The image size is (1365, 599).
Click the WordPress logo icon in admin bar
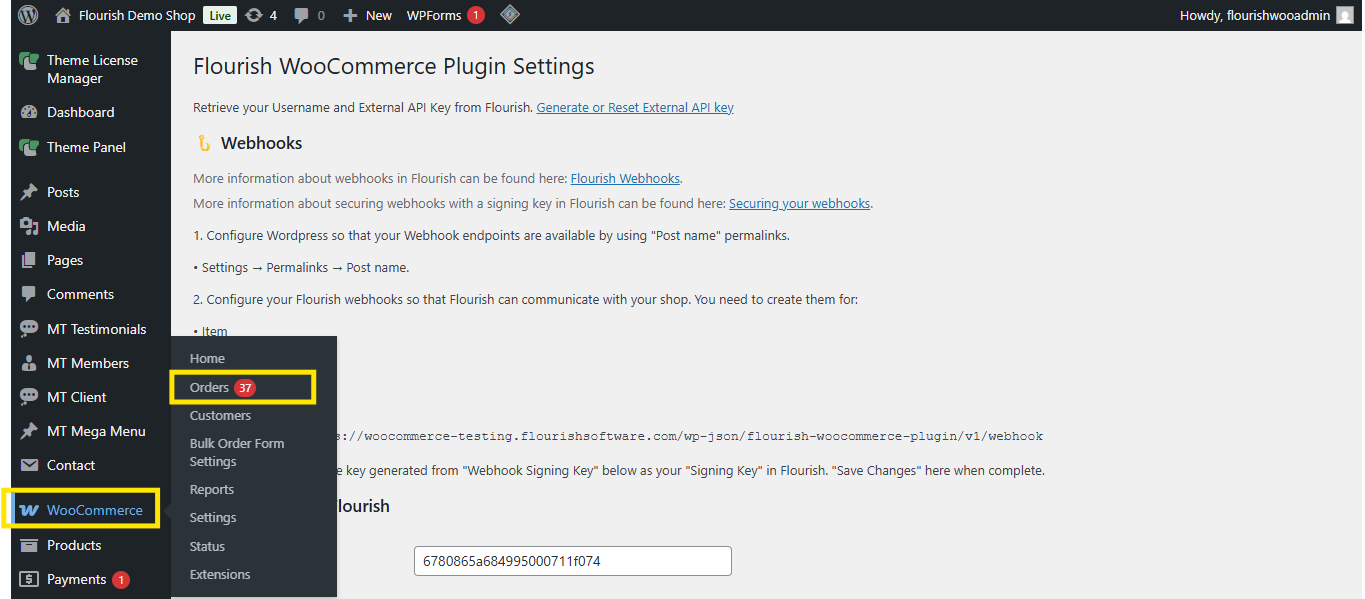(28, 15)
